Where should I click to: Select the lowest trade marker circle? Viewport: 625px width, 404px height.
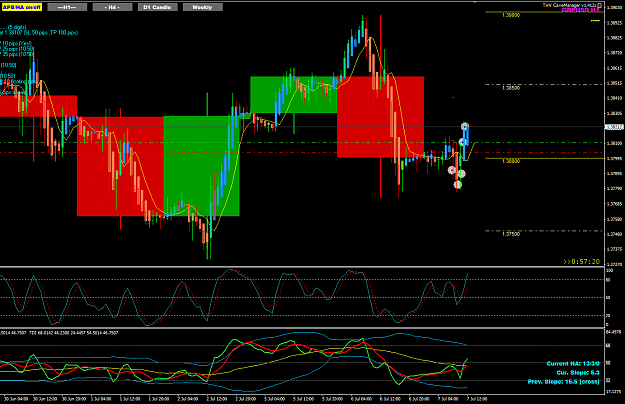click(x=458, y=184)
